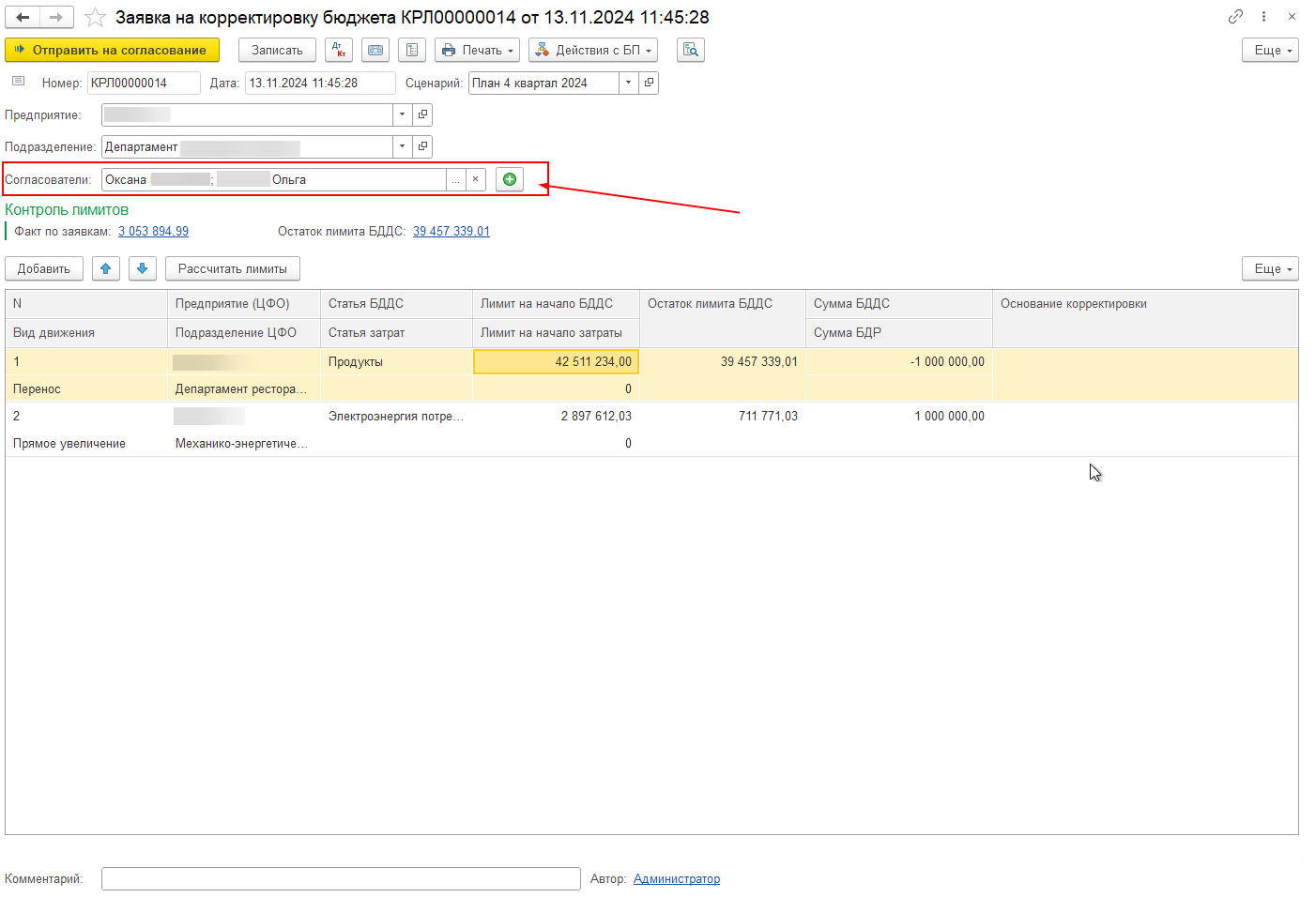The height and width of the screenshot is (898, 1316).
Task: Select the 2 897 612,03 cell
Action: point(556,416)
